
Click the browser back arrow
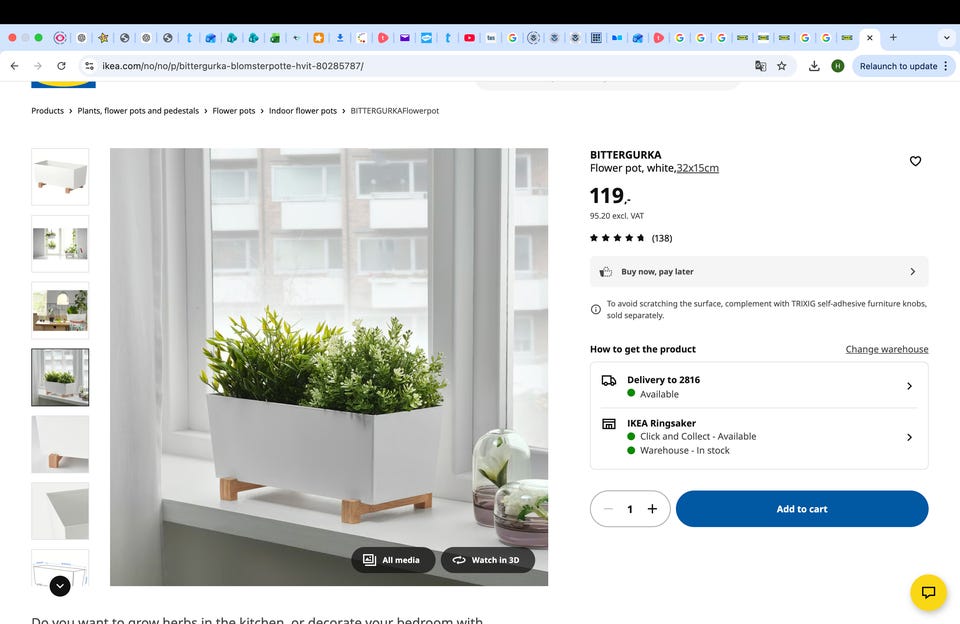click(x=15, y=66)
